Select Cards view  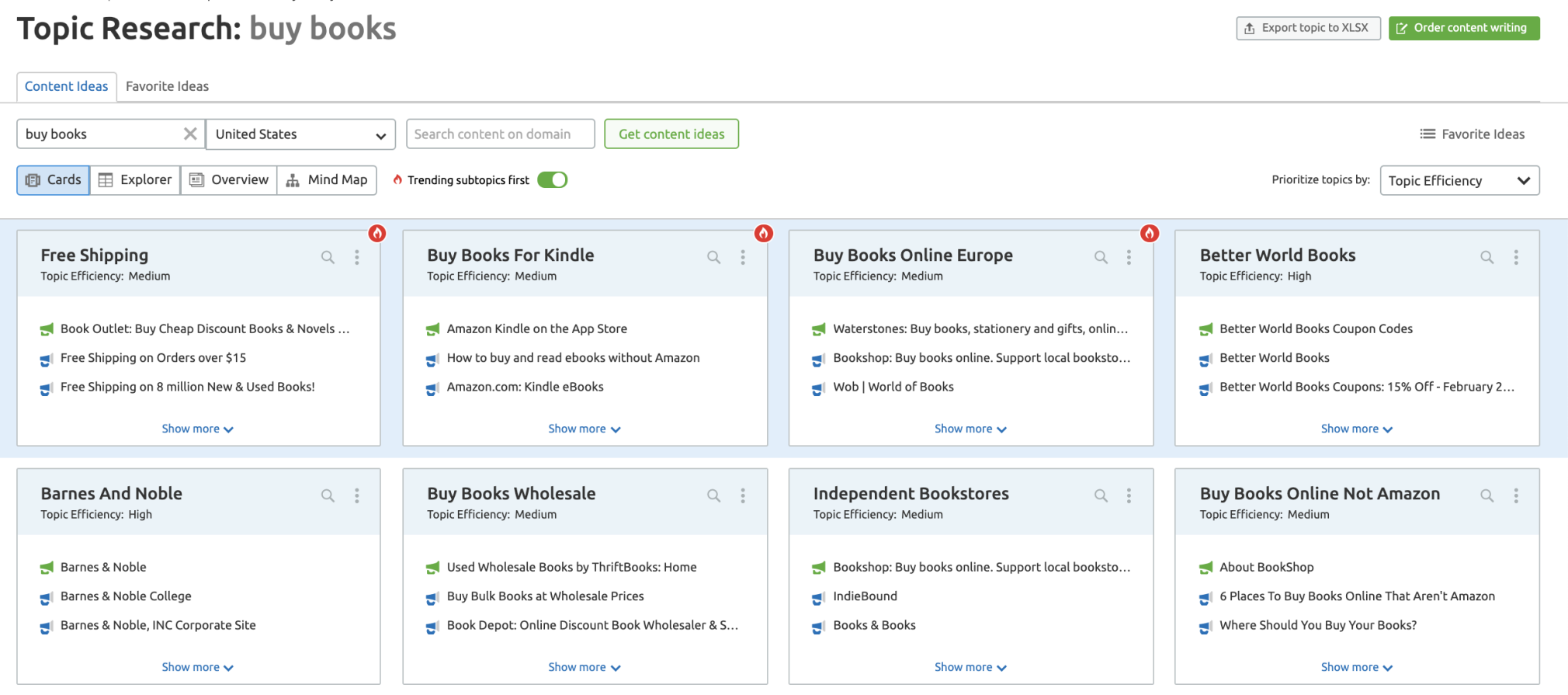click(x=54, y=180)
